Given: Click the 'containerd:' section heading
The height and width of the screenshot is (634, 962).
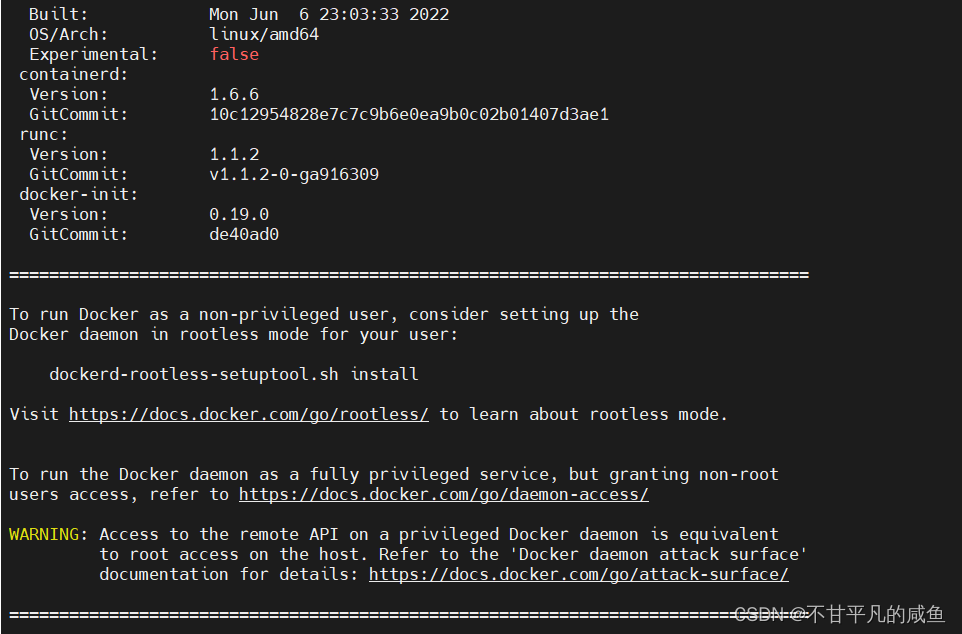Looking at the screenshot, I should [74, 74].
